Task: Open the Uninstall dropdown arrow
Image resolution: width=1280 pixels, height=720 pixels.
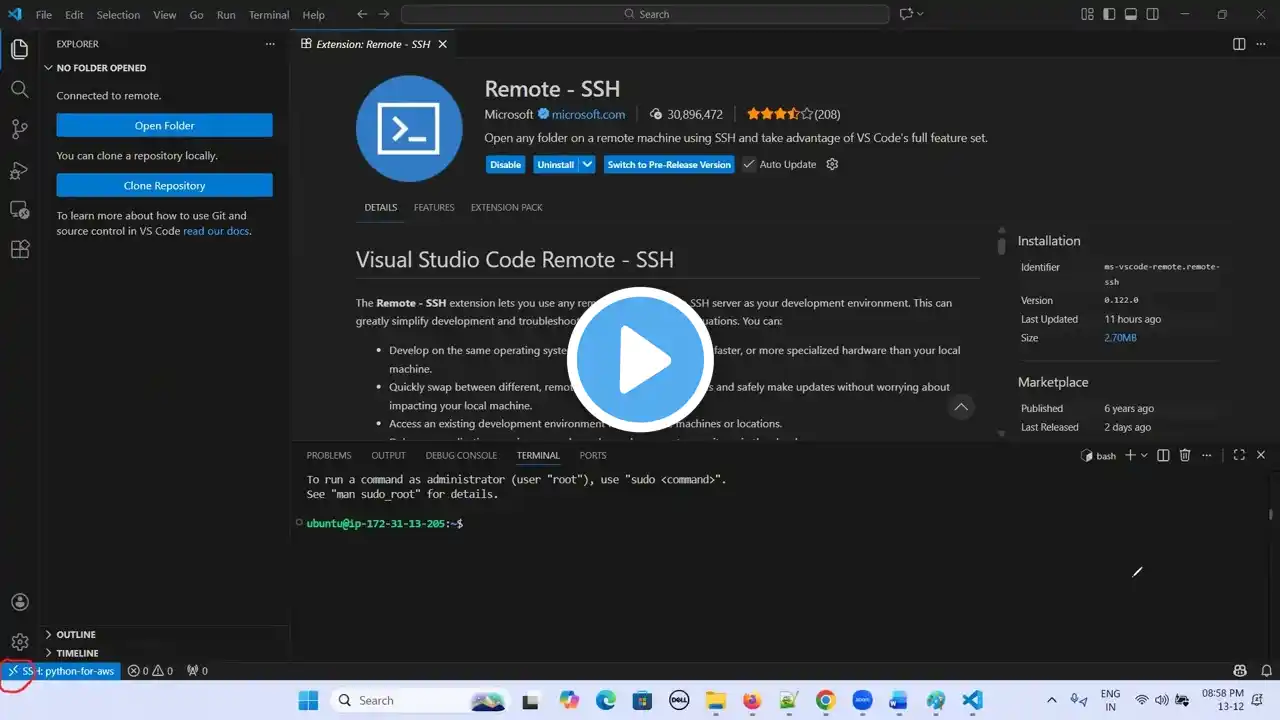Action: tap(588, 164)
